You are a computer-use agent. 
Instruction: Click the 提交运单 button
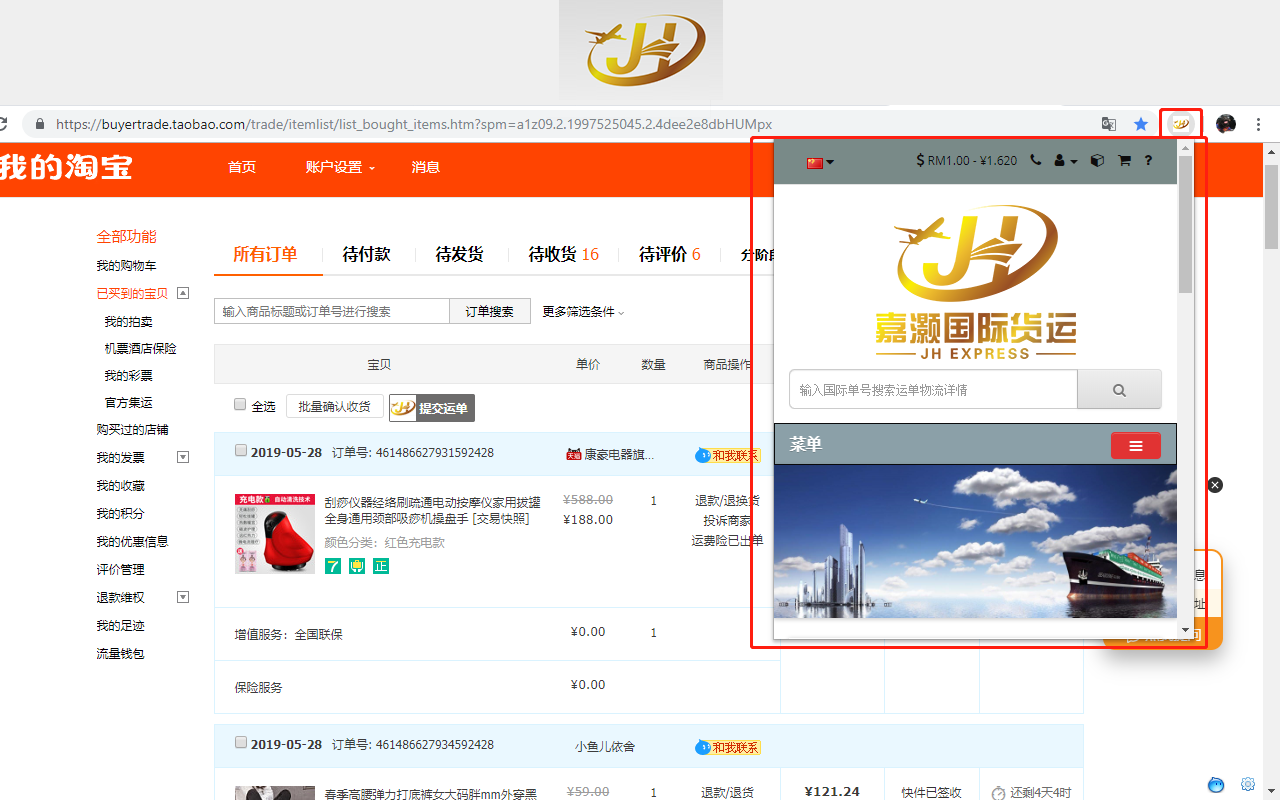tap(432, 407)
